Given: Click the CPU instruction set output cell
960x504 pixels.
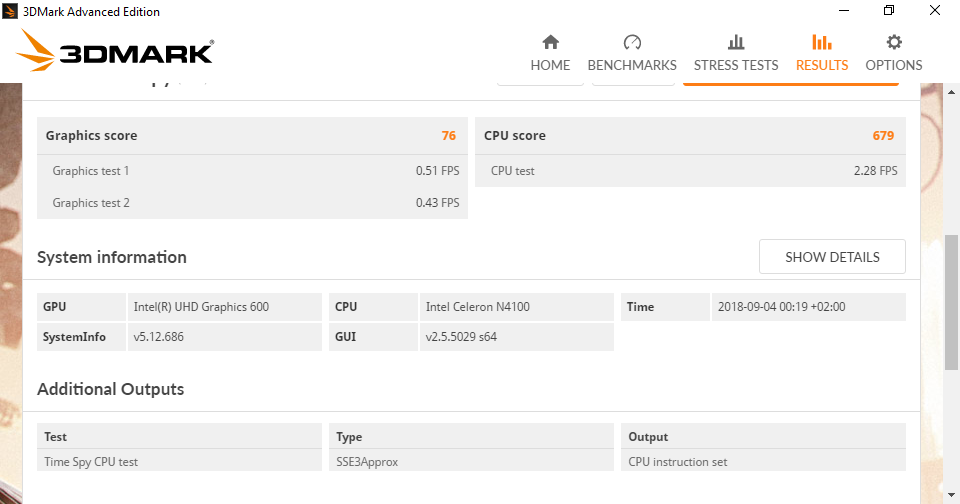Looking at the screenshot, I should pos(763,462).
